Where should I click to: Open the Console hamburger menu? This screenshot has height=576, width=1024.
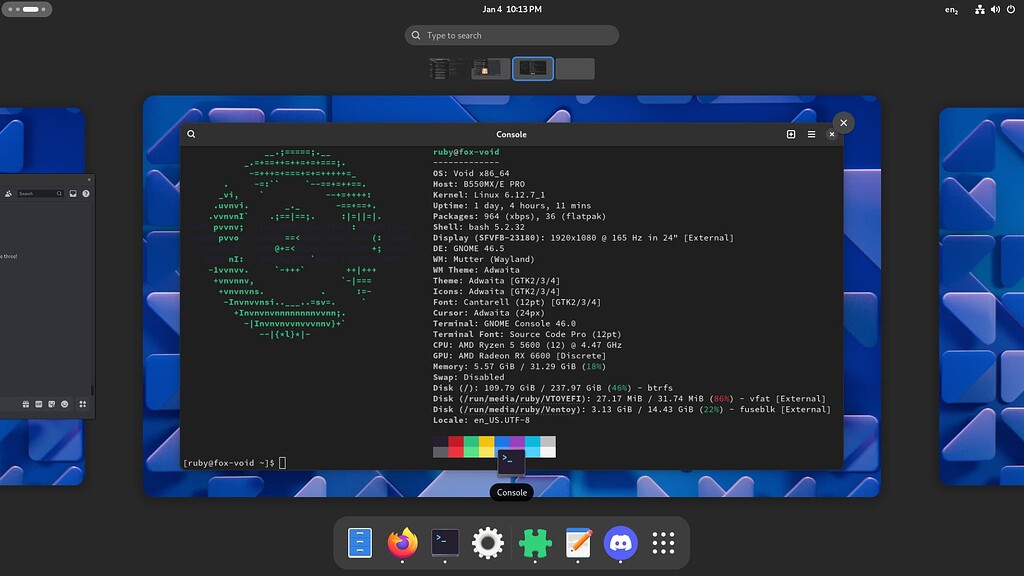pyautogui.click(x=811, y=134)
